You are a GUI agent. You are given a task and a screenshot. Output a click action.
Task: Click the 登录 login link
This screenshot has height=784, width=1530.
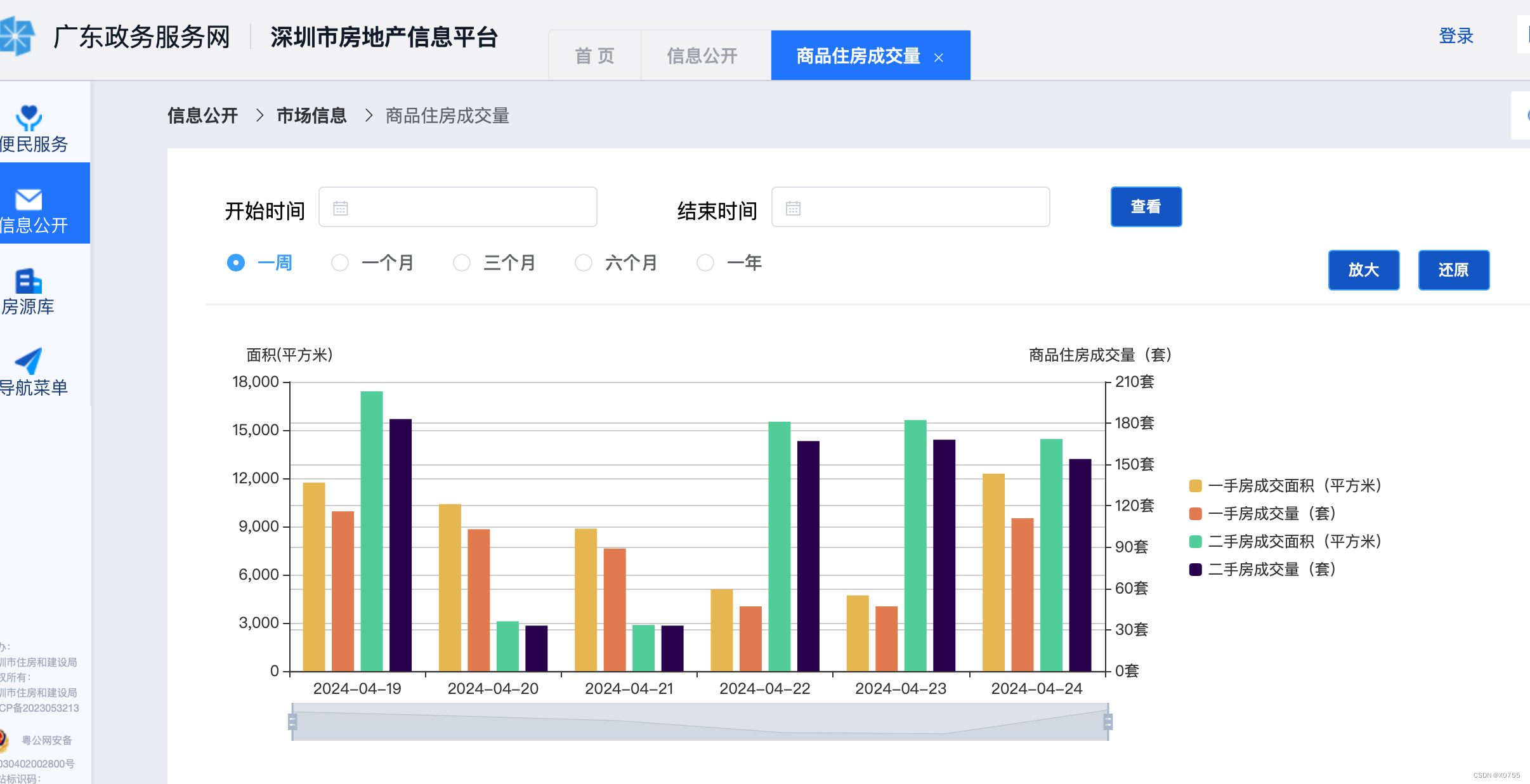[x=1456, y=36]
